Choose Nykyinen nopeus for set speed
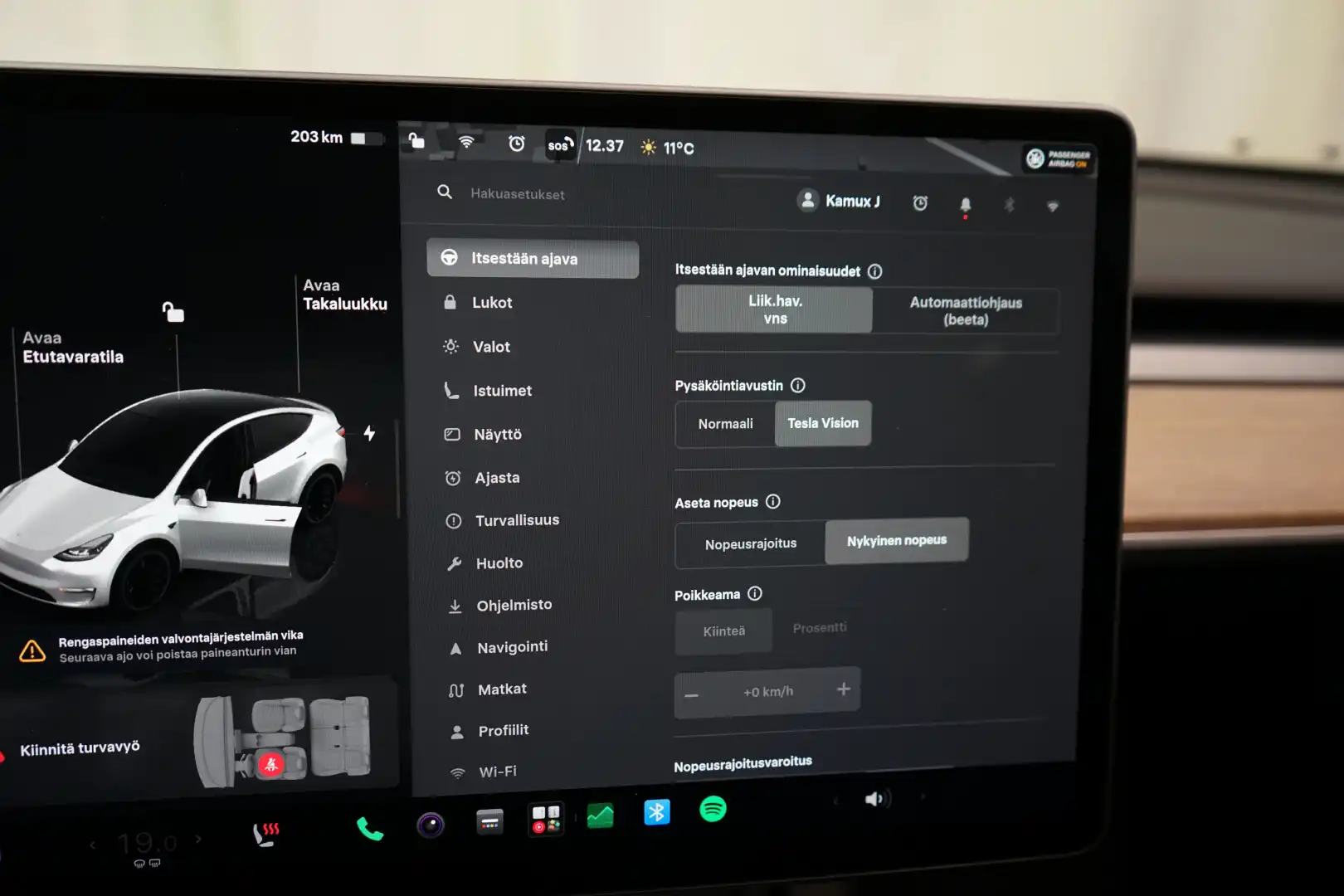The image size is (1344, 896). 896,540
